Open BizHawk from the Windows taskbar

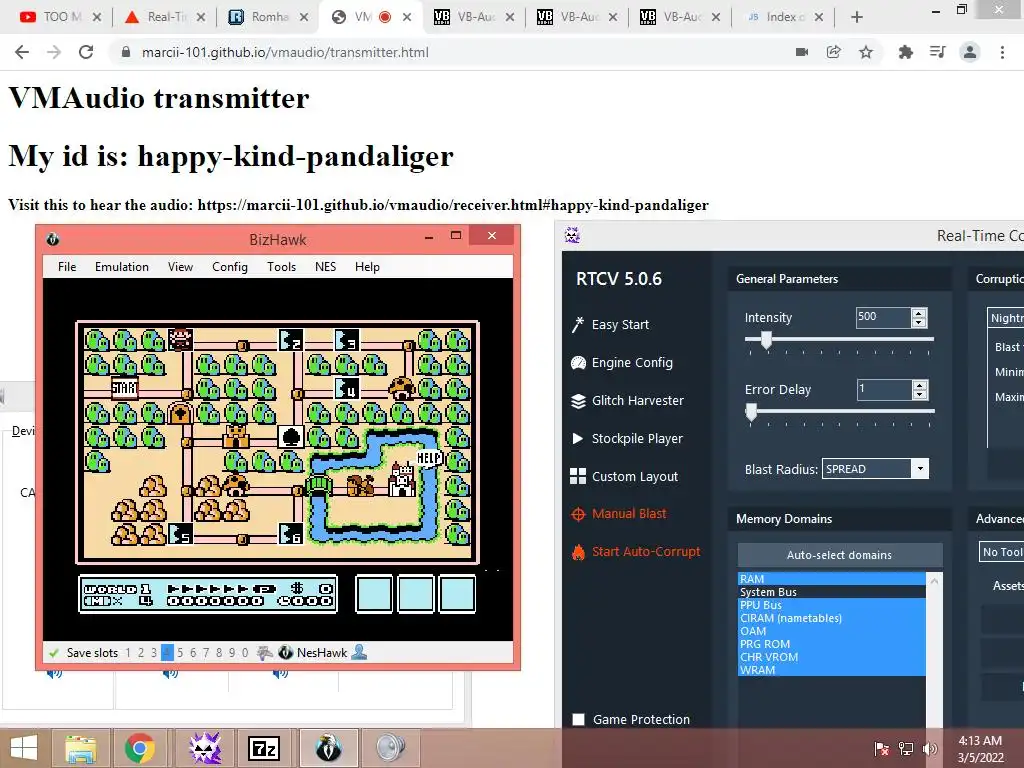click(328, 748)
